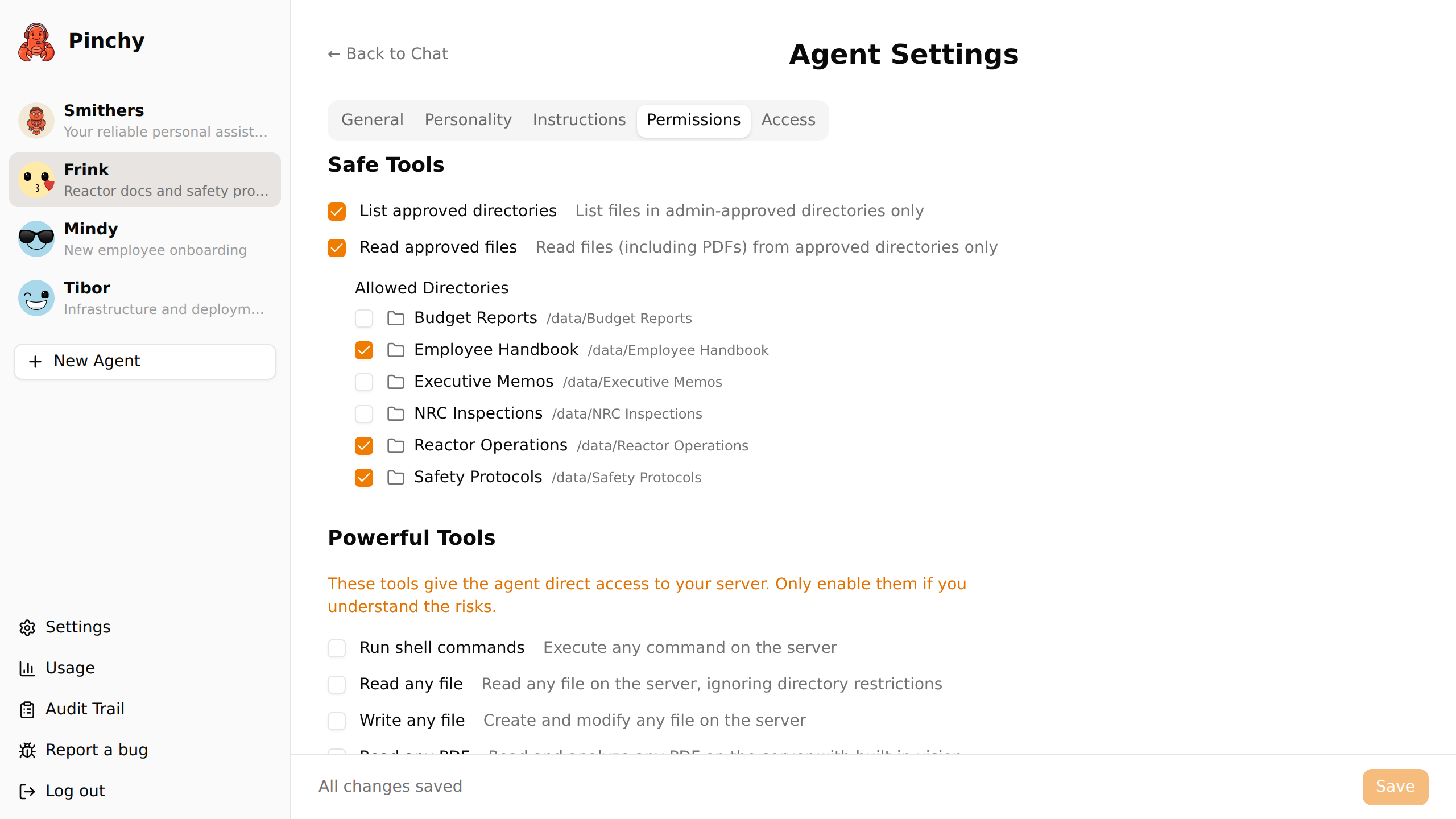Check the NRC Inspections directory
Screen dimensions: 1456x819
(364, 413)
